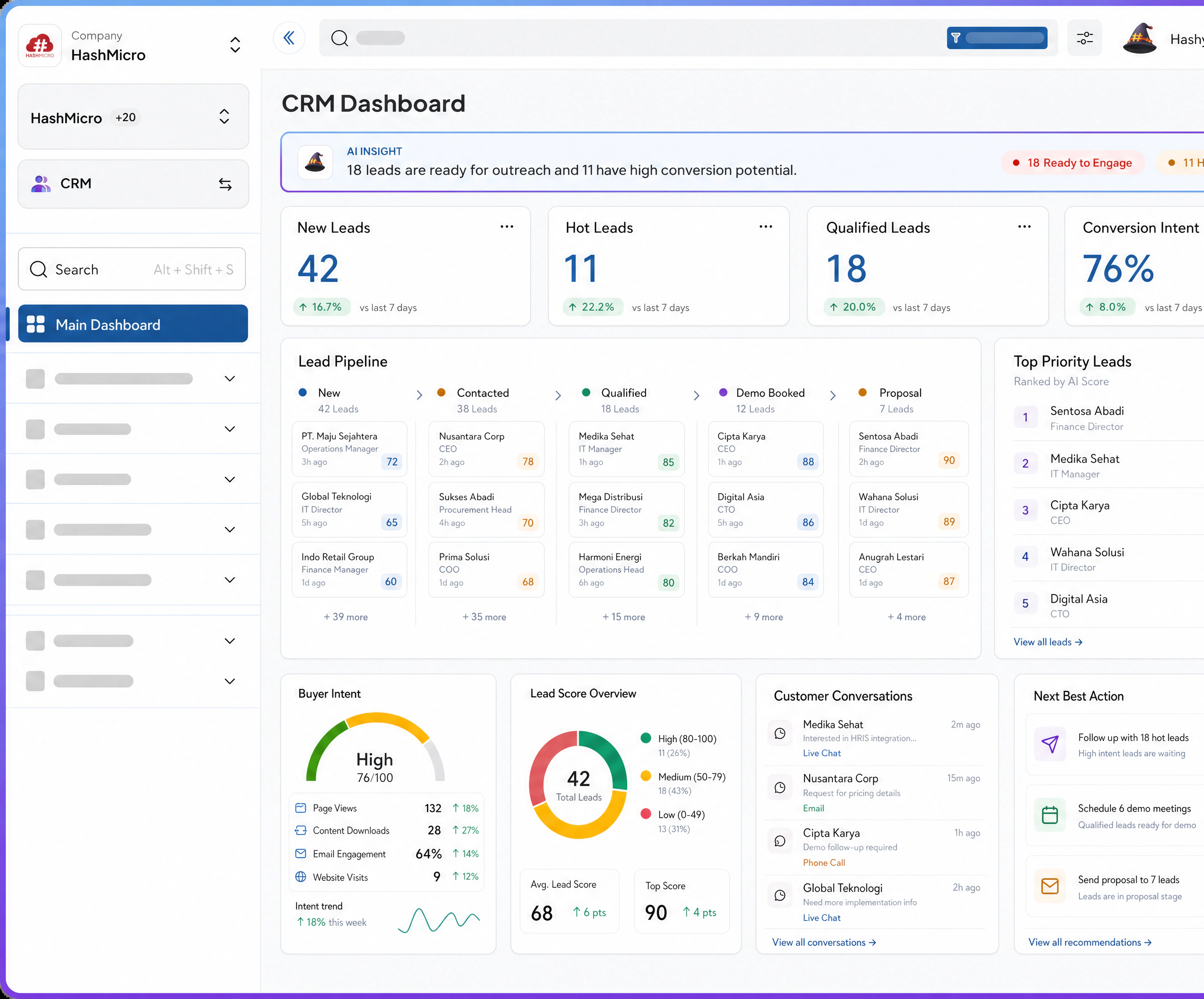Expand fifth collapsed sidebar menu chevron
1204x999 pixels.
[x=230, y=580]
